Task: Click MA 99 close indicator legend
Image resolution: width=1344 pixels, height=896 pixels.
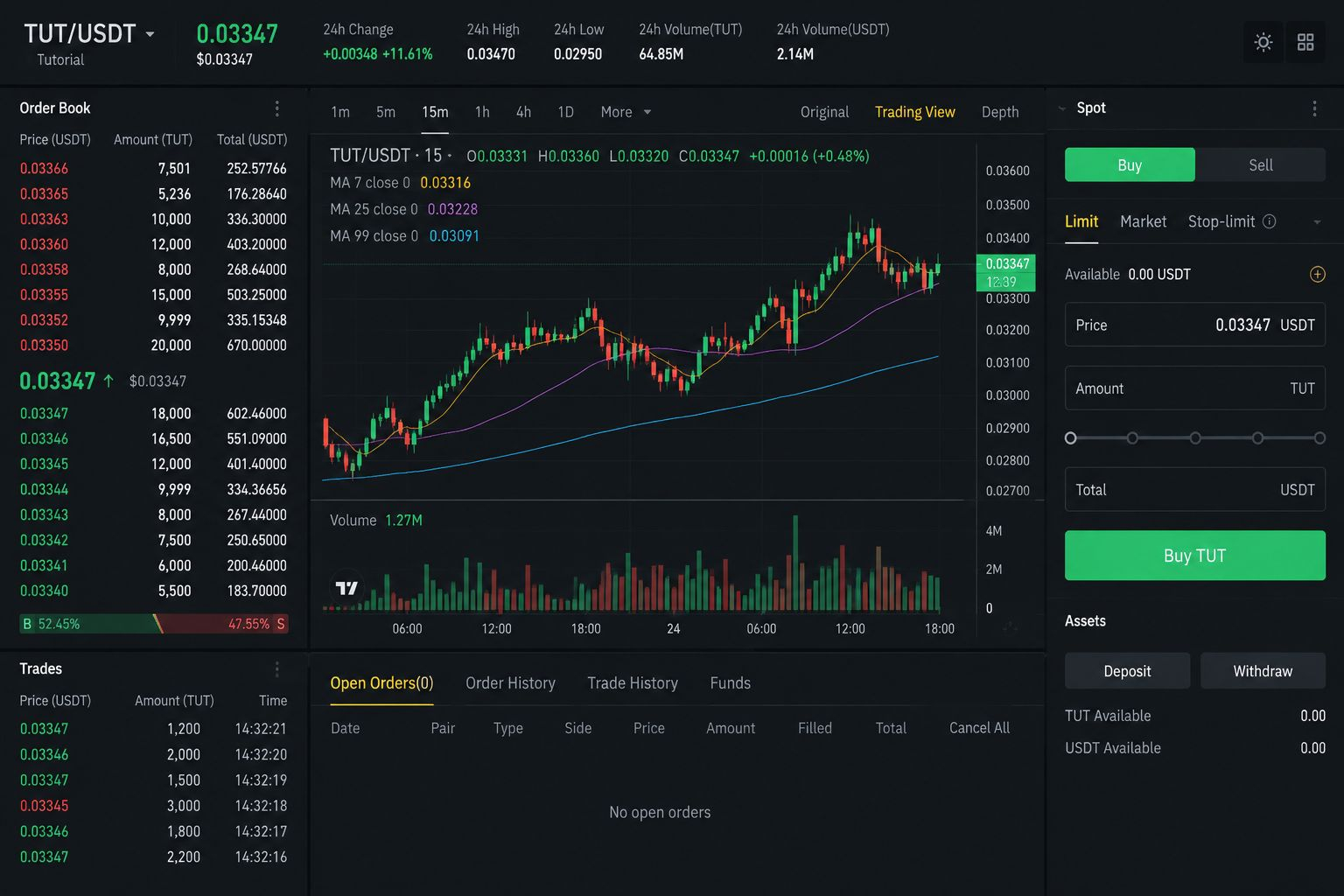Action: click(x=404, y=236)
